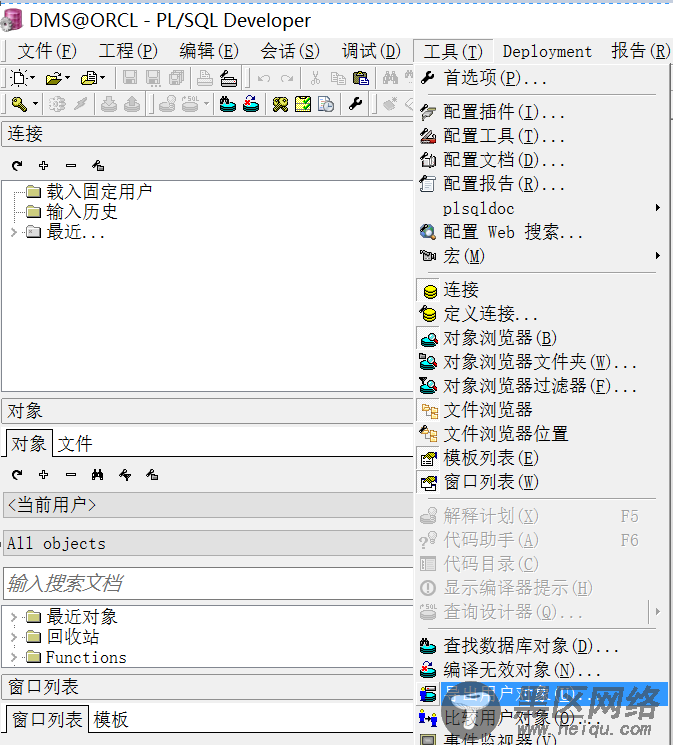Choose 首选项(P)... from the tools menu

click(542, 78)
